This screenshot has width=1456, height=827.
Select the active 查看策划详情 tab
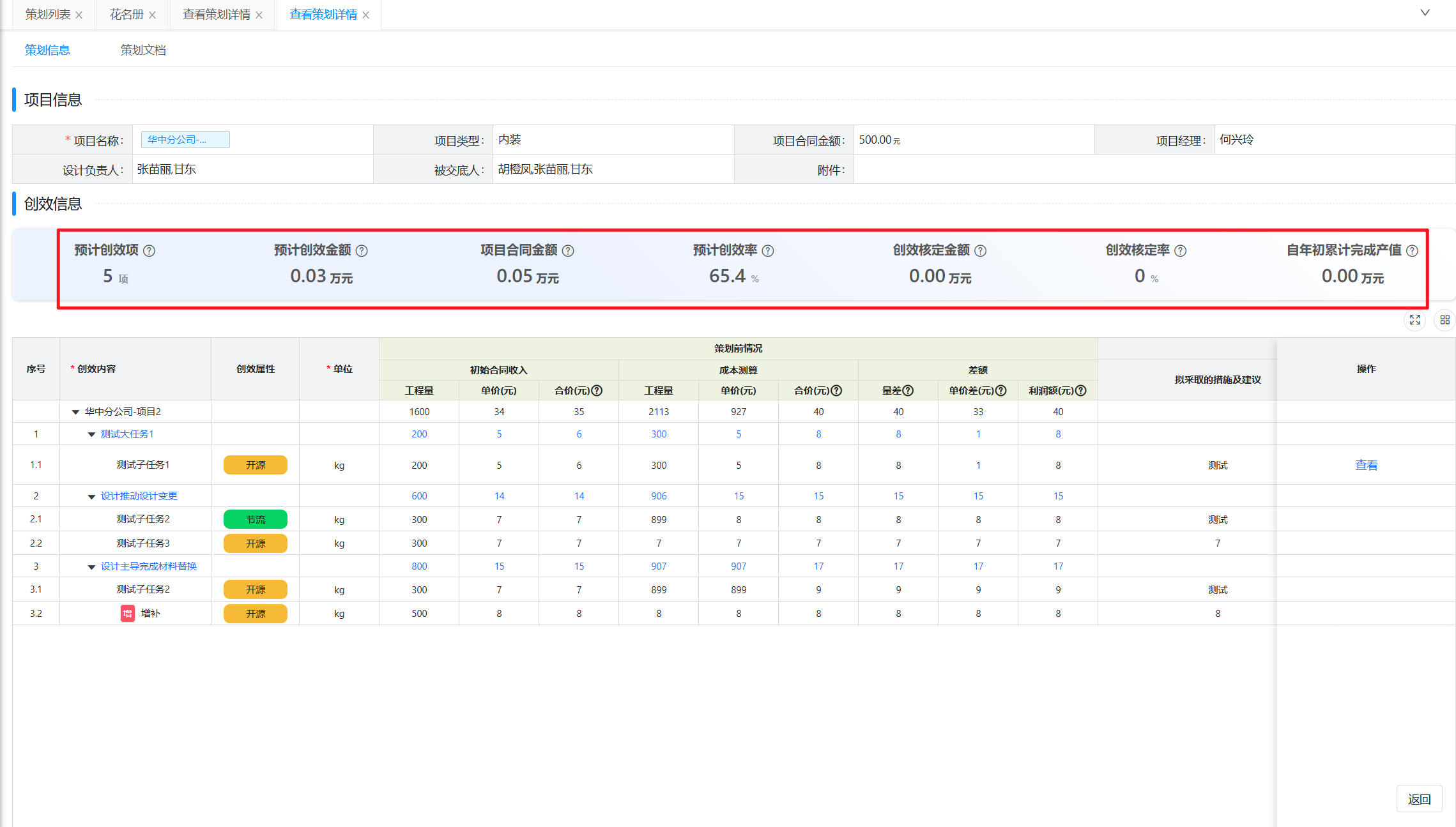[x=323, y=15]
